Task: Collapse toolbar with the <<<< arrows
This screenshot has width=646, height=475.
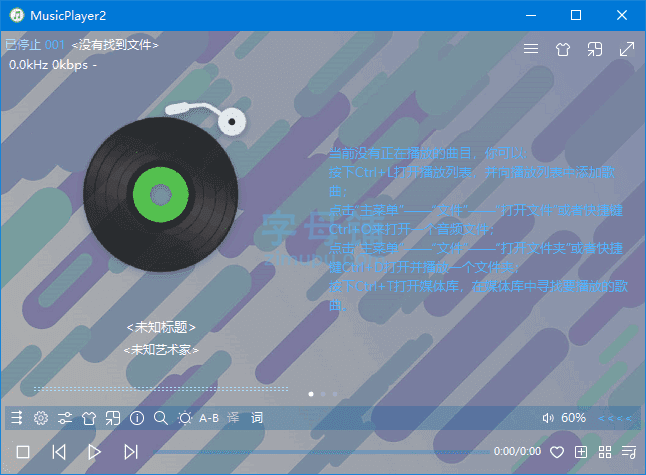Action: (x=615, y=418)
